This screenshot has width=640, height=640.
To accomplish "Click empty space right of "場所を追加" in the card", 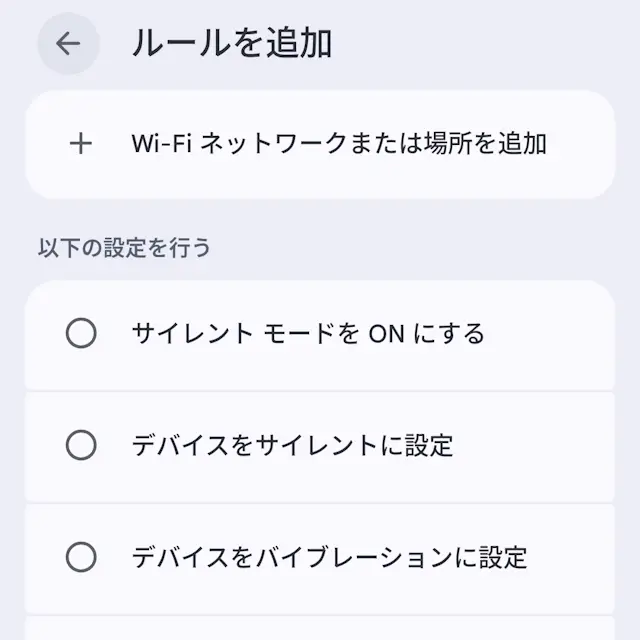I will [580, 144].
